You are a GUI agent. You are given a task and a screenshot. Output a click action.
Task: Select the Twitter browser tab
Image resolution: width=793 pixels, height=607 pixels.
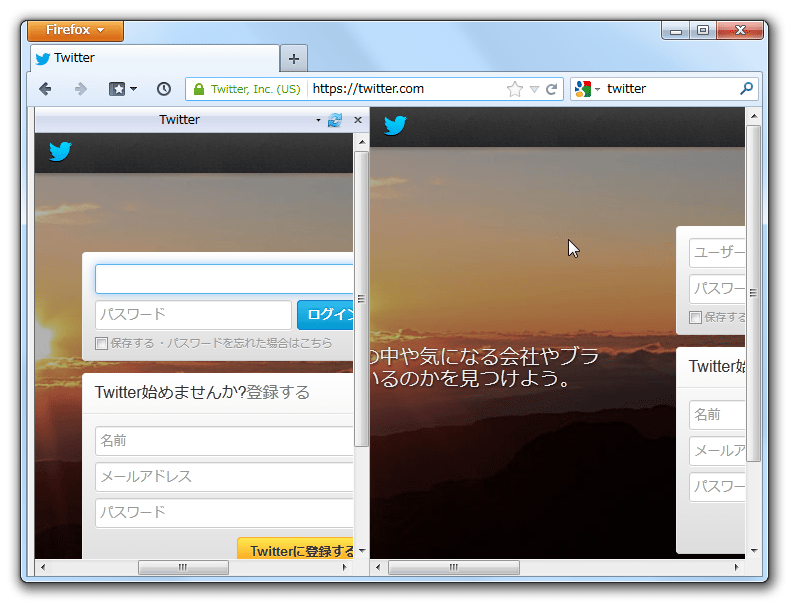[x=155, y=58]
